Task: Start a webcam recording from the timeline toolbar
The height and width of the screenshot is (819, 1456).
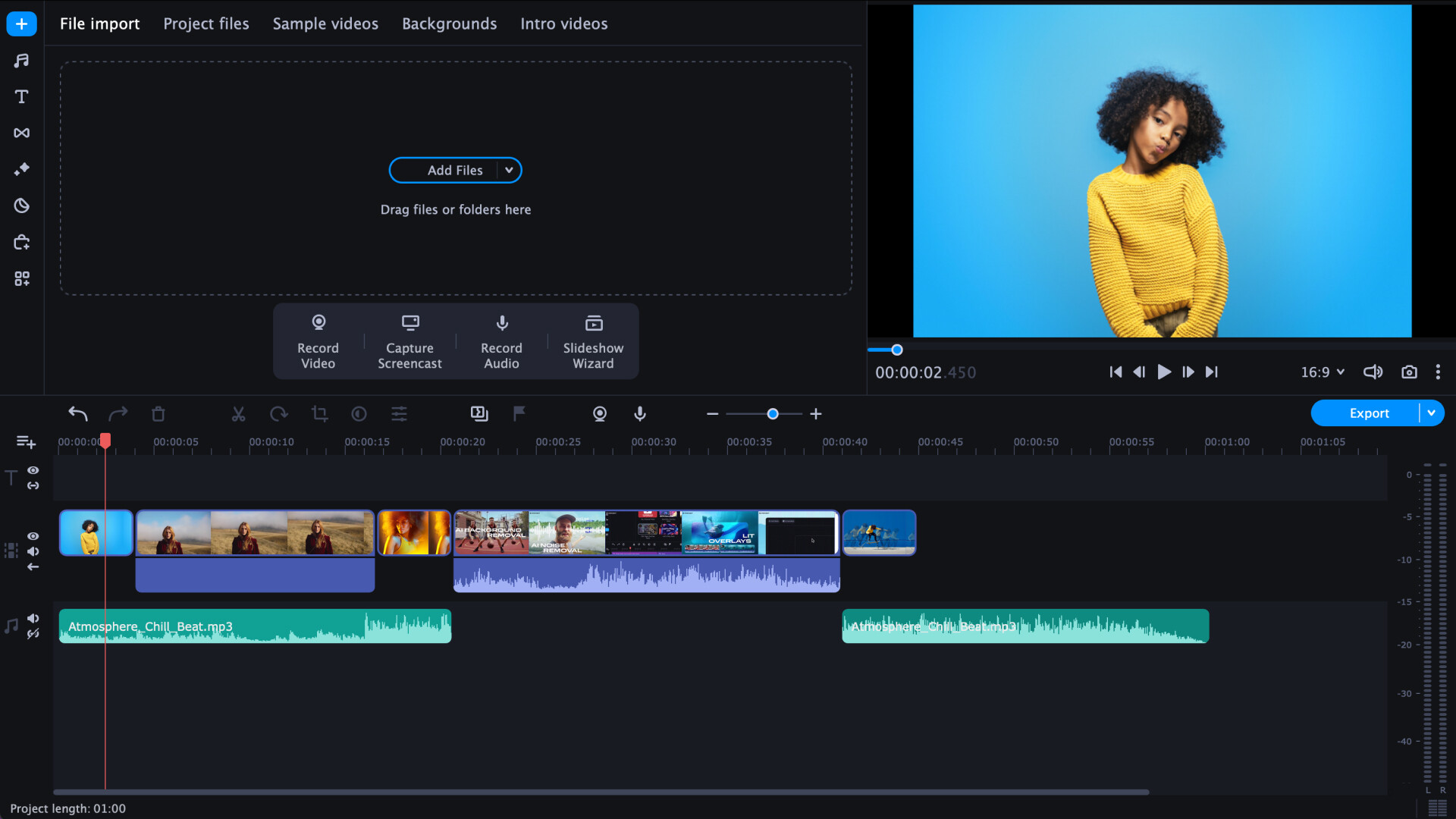Action: click(599, 414)
